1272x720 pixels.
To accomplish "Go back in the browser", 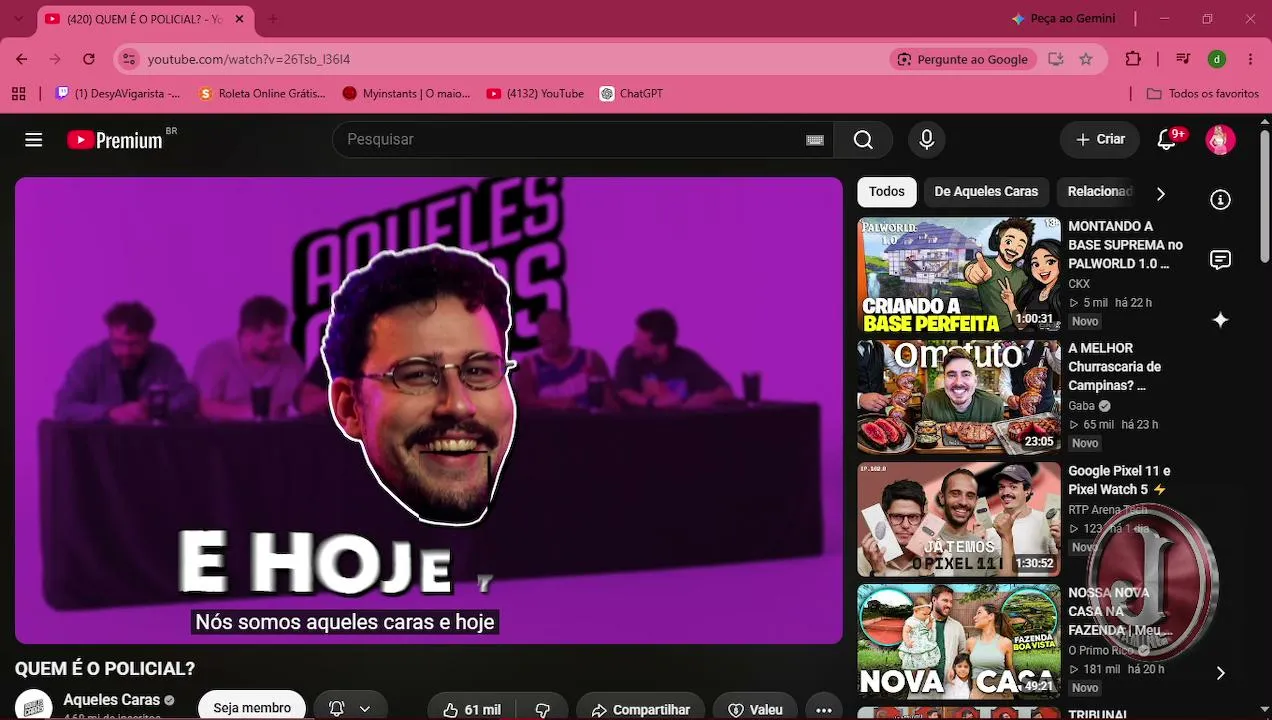I will click(22, 59).
